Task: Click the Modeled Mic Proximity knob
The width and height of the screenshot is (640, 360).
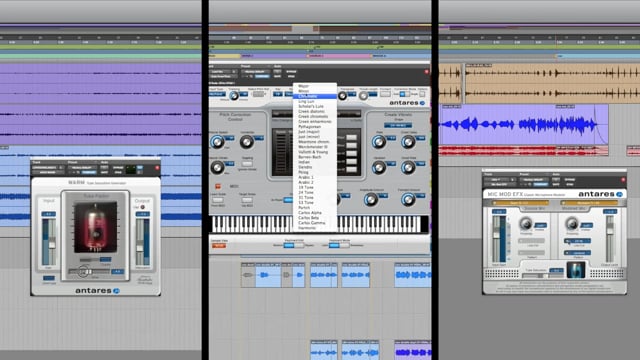Action: [572, 224]
